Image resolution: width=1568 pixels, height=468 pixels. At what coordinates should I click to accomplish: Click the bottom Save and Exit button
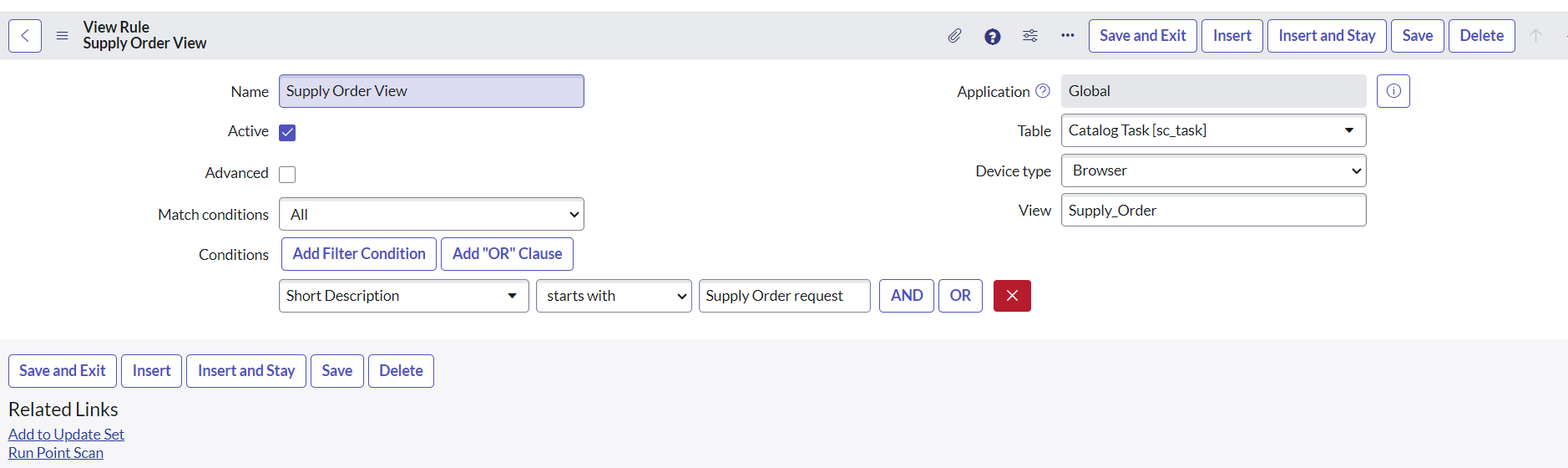click(63, 371)
